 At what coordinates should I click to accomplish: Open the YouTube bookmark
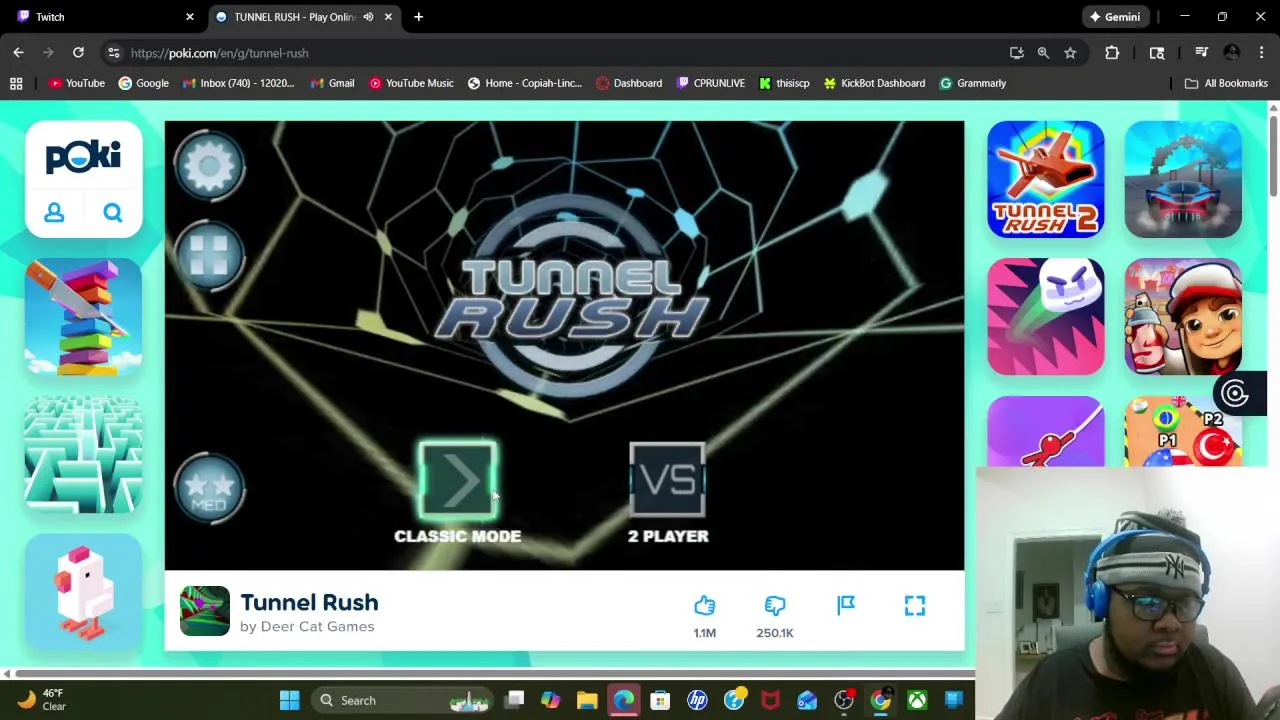point(77,83)
